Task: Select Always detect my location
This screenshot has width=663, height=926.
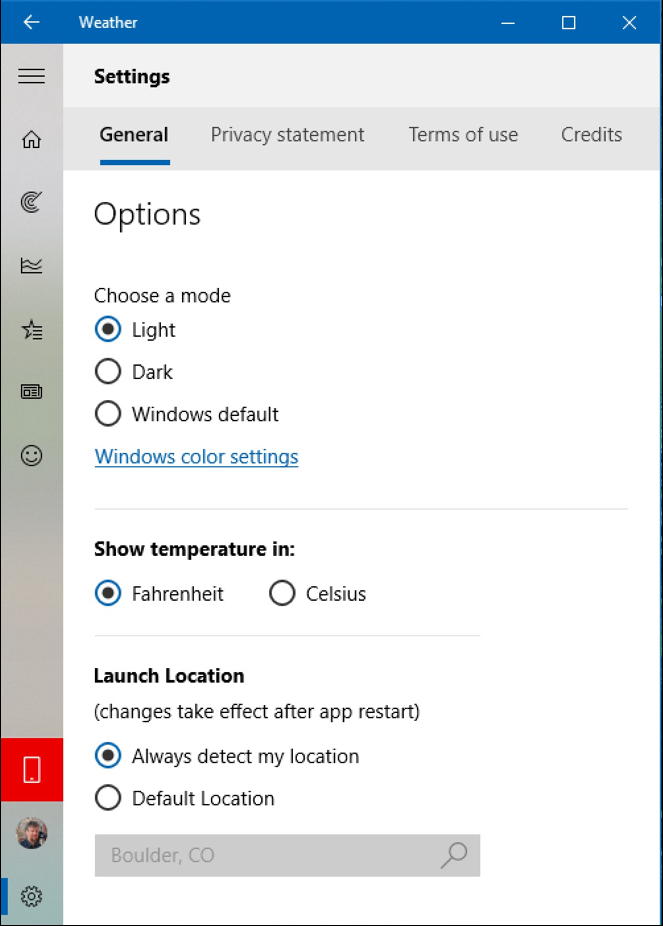Action: 107,756
